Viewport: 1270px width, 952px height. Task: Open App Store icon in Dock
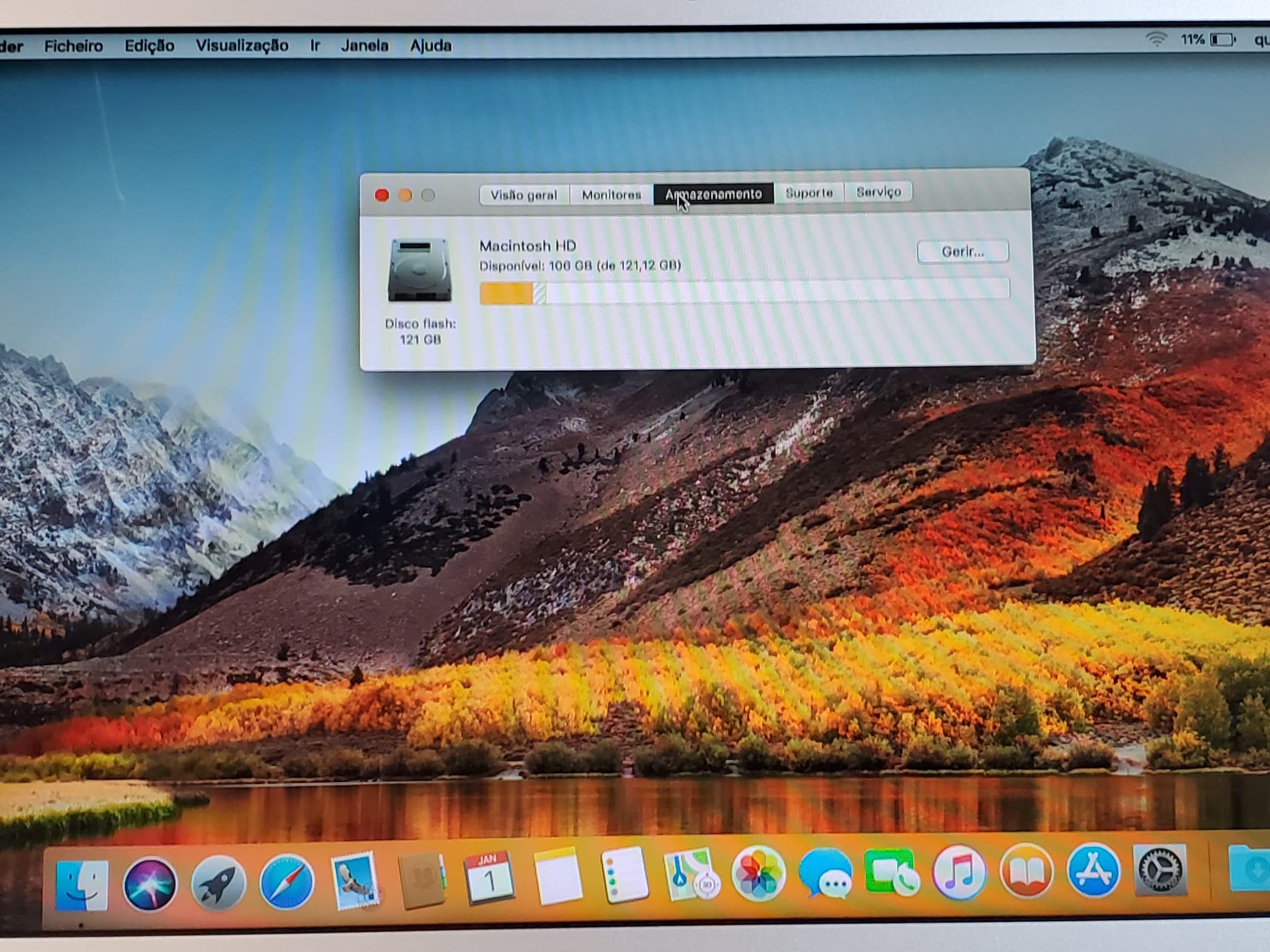(x=1094, y=870)
